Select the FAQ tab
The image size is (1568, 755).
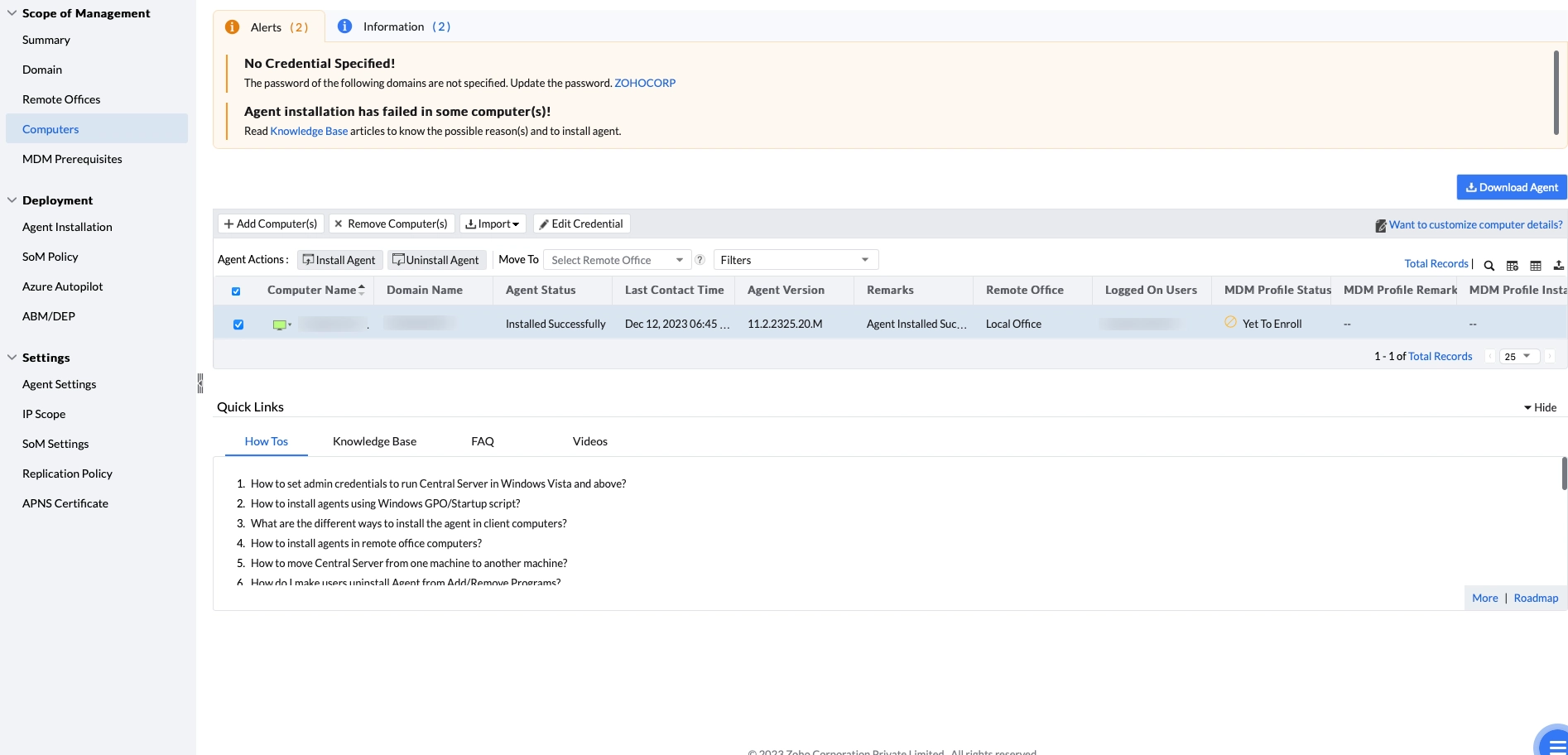(483, 441)
